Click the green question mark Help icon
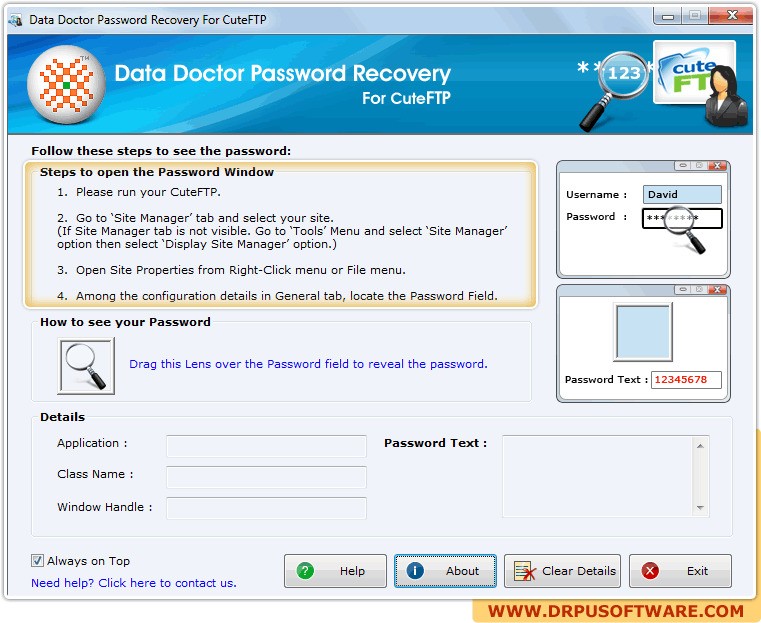This screenshot has width=761, height=623. (x=305, y=571)
